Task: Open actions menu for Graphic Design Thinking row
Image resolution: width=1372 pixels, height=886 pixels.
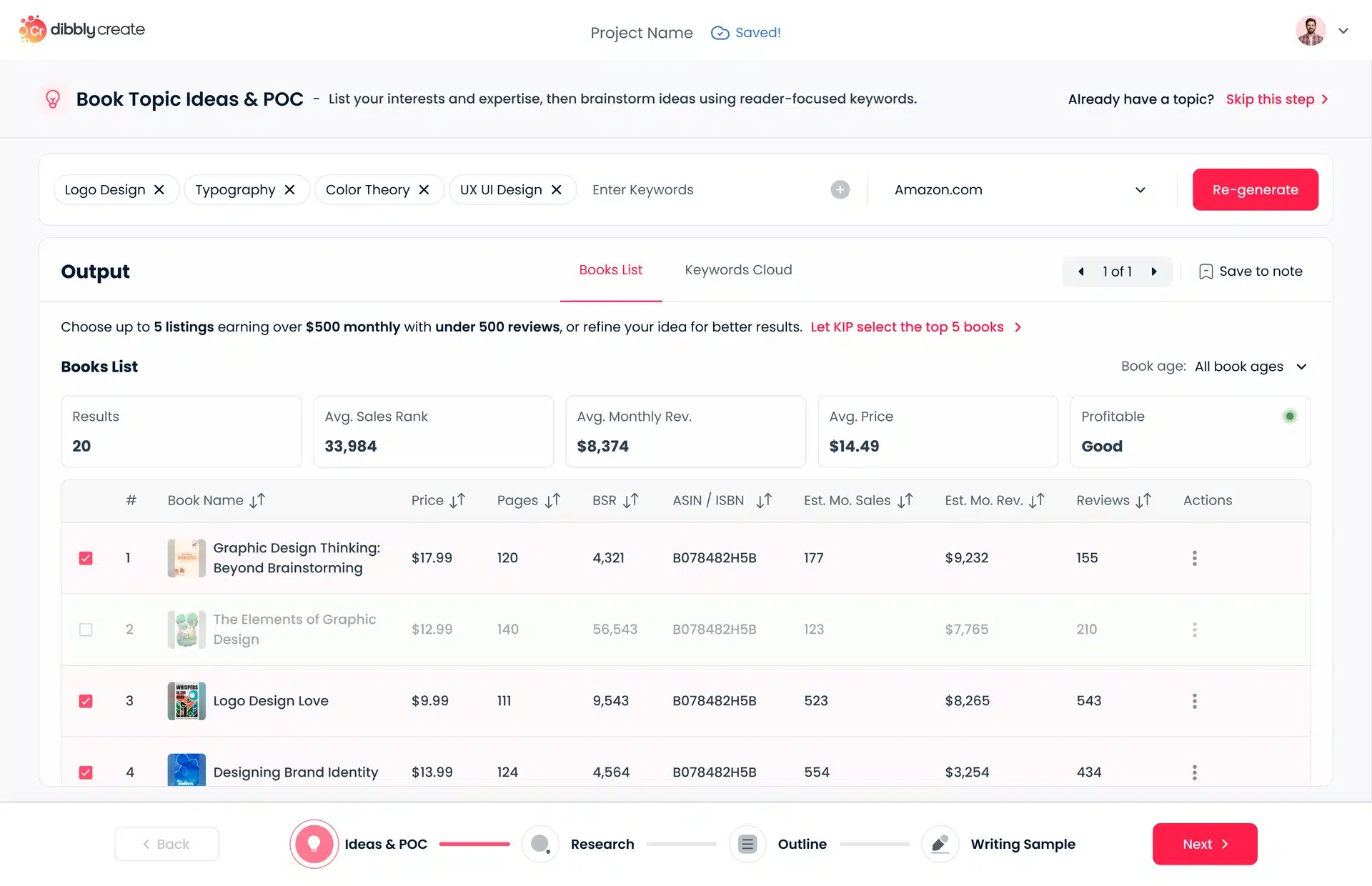Action: pos(1194,558)
